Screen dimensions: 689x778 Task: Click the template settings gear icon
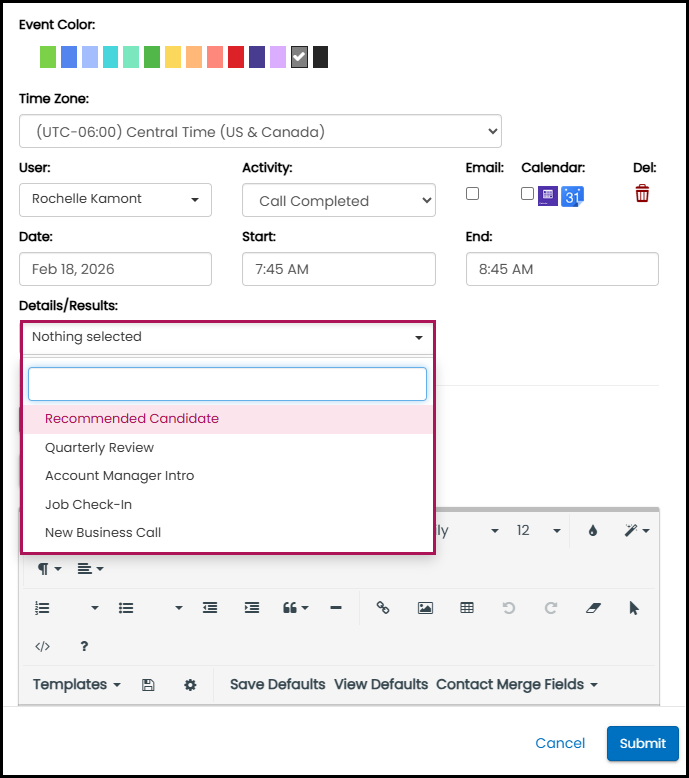tap(190, 685)
